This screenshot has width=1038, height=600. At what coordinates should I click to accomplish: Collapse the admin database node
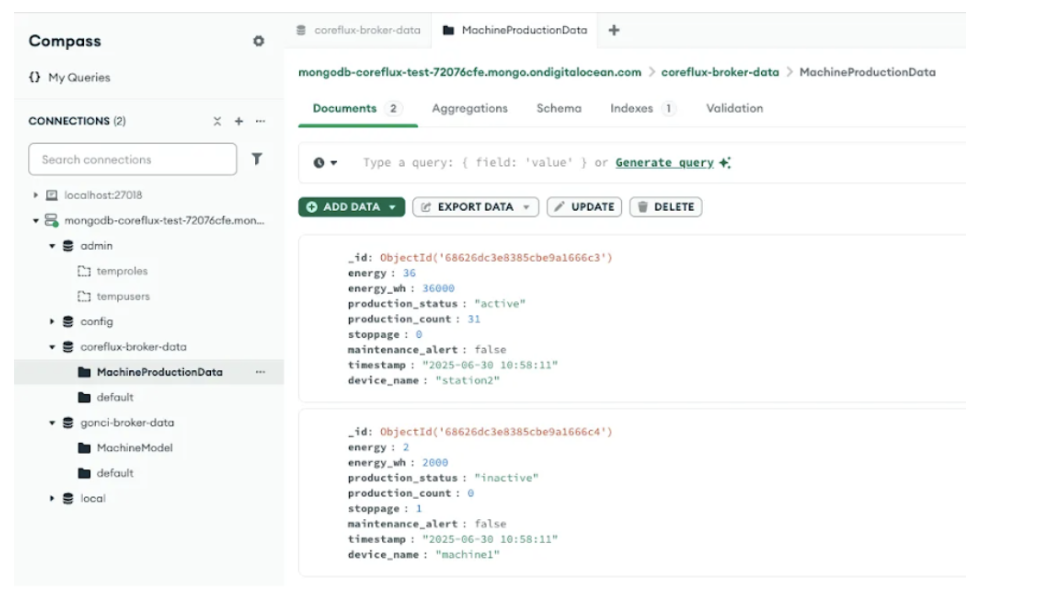(52, 246)
